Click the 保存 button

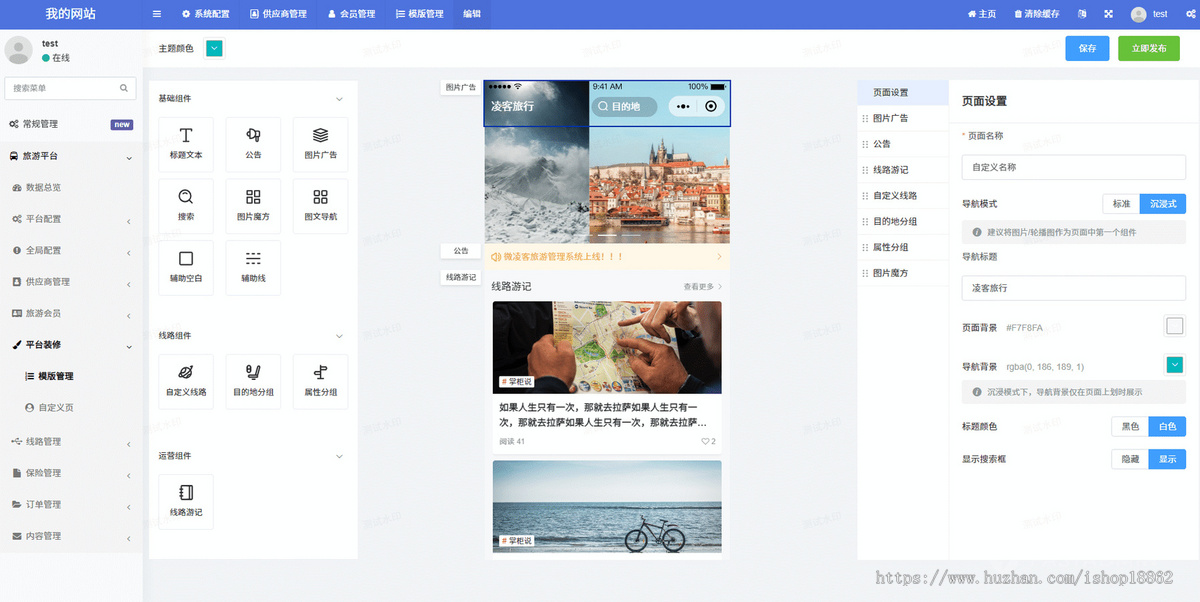tap(1087, 47)
